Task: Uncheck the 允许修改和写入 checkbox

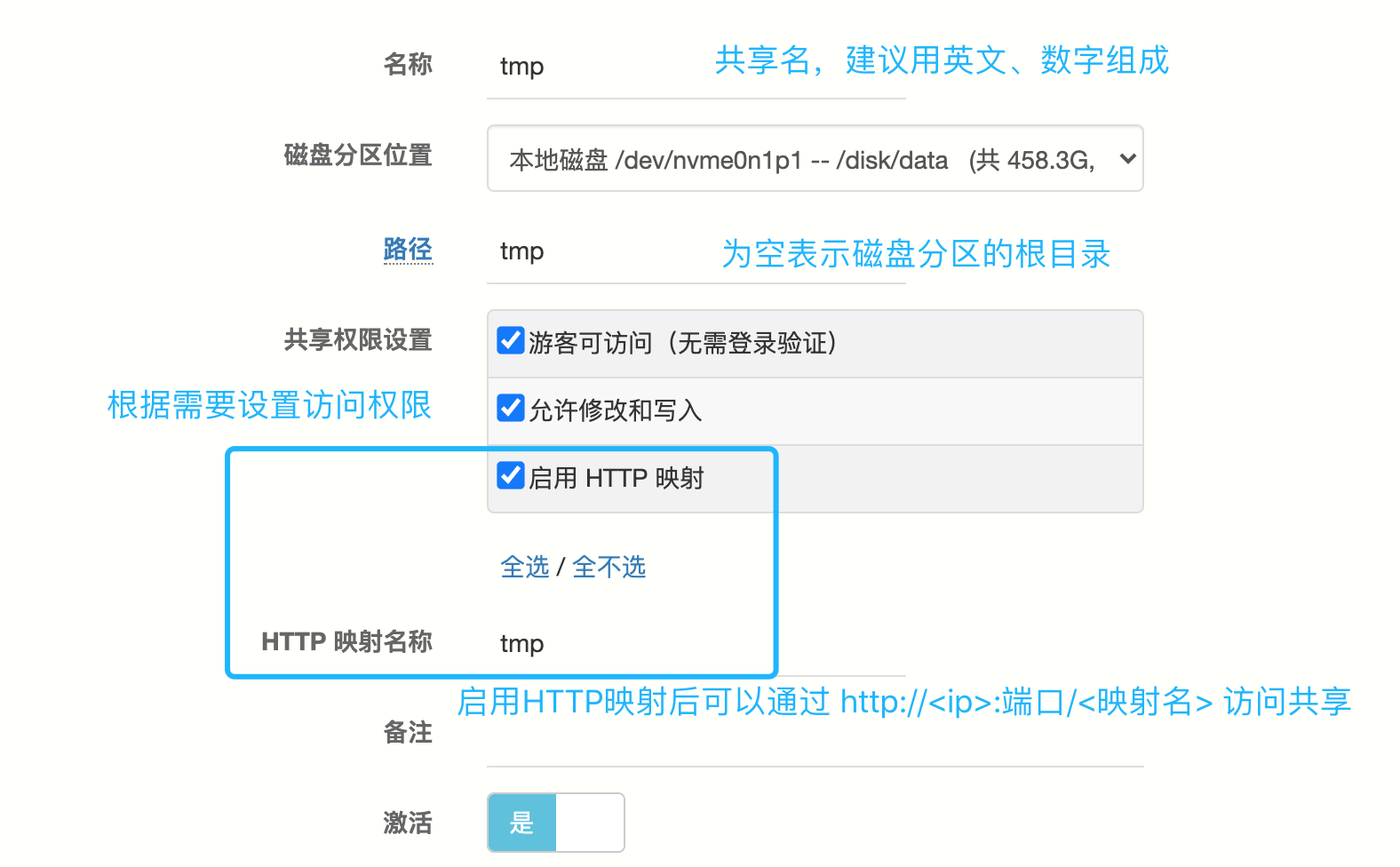Action: click(x=511, y=408)
